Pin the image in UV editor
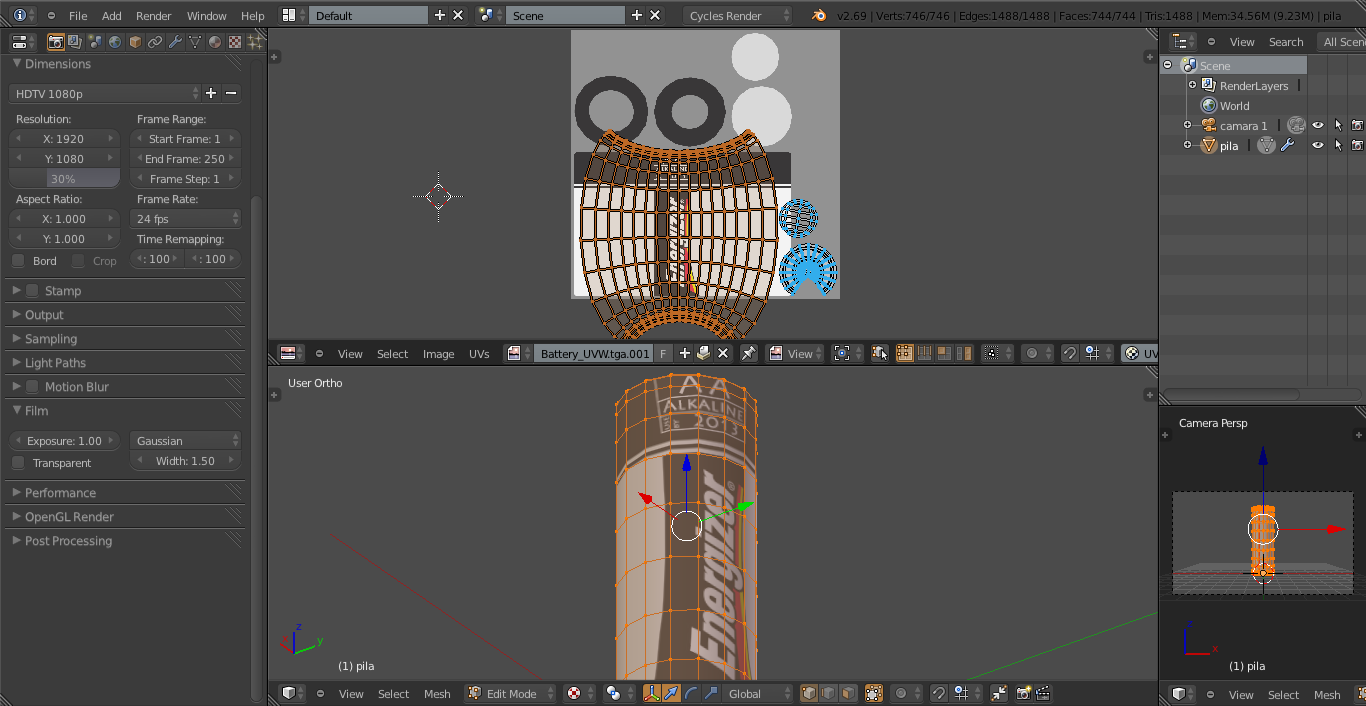1366x706 pixels. (749, 353)
